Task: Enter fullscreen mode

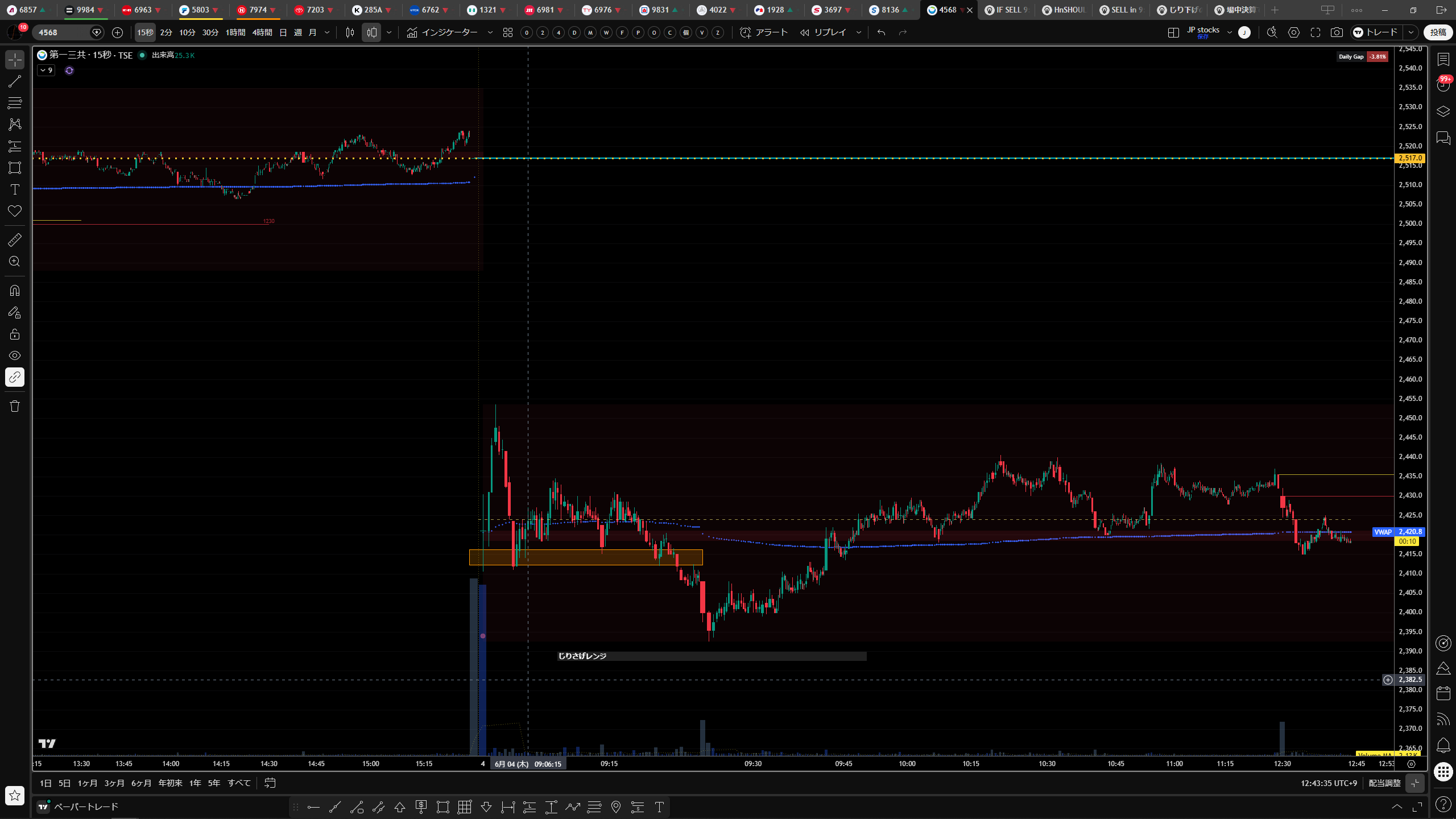Action: 1316,32
